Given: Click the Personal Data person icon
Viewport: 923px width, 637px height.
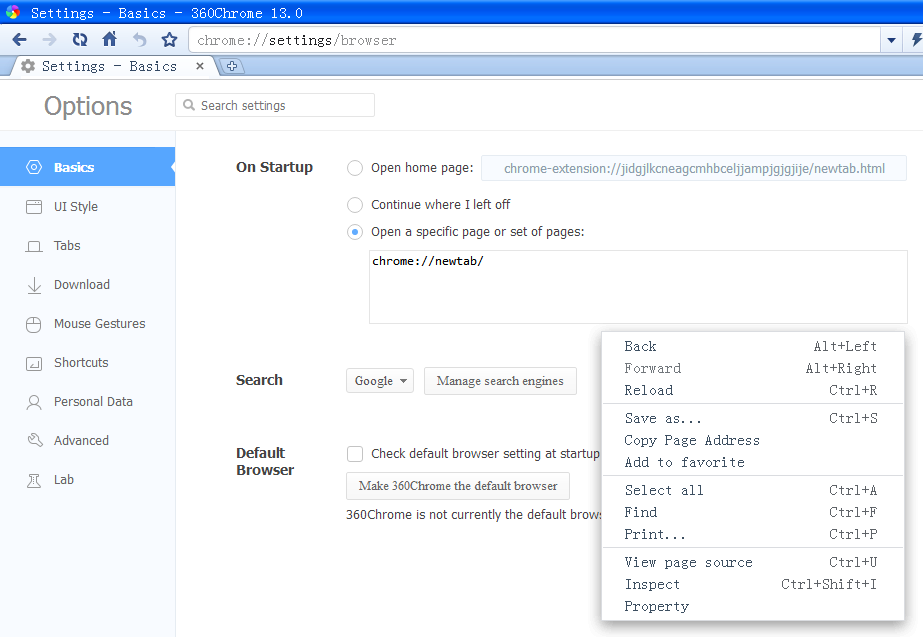Looking at the screenshot, I should pyautogui.click(x=34, y=402).
